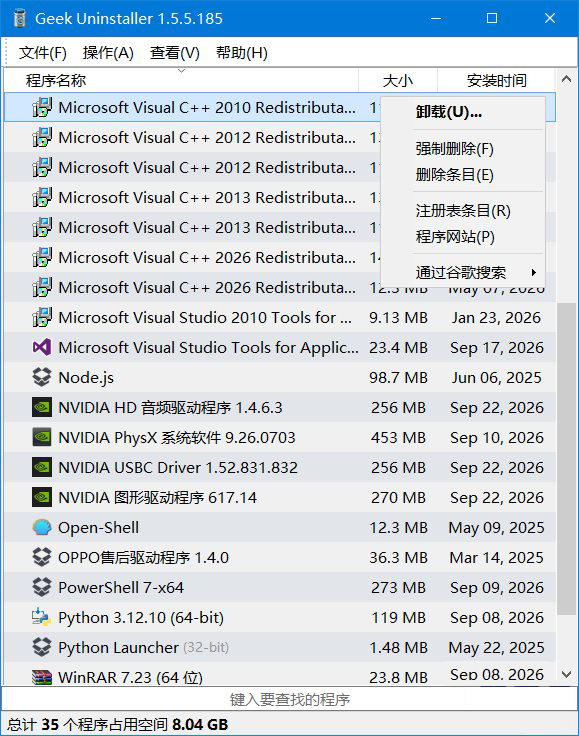Click the 1.48 MB size value
This screenshot has width=579, height=736.
(398, 648)
